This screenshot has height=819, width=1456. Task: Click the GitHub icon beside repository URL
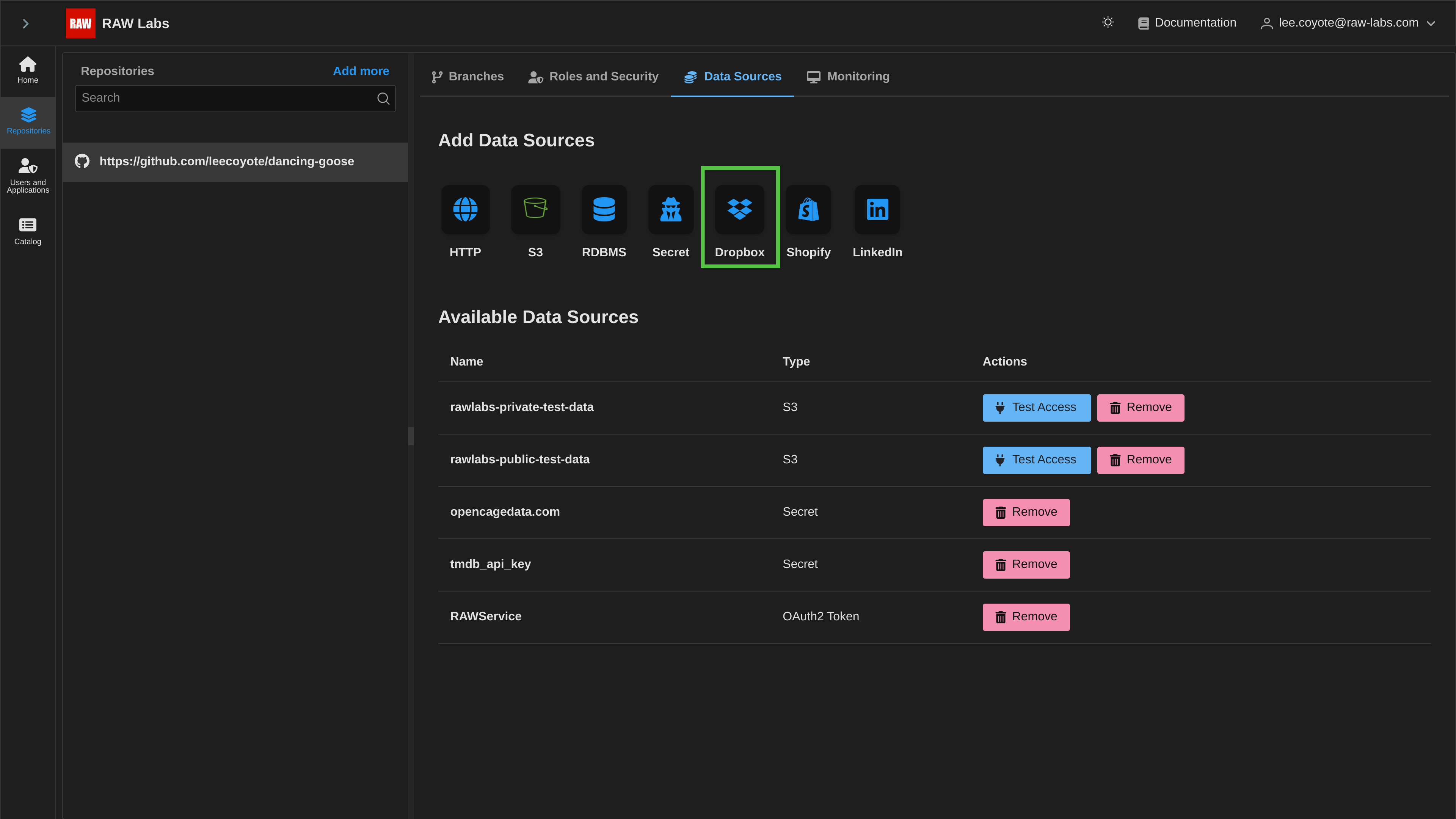82,161
